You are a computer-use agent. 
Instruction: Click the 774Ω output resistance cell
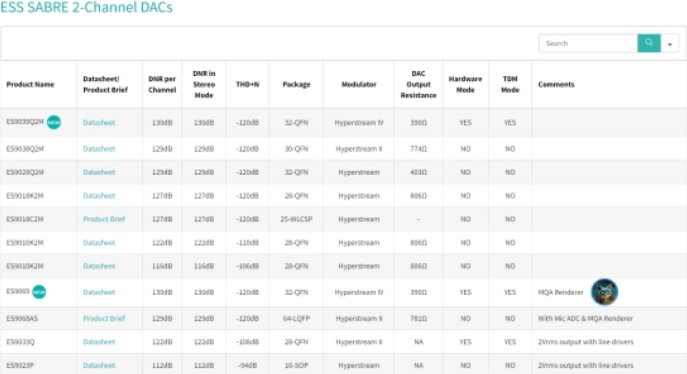click(x=418, y=149)
